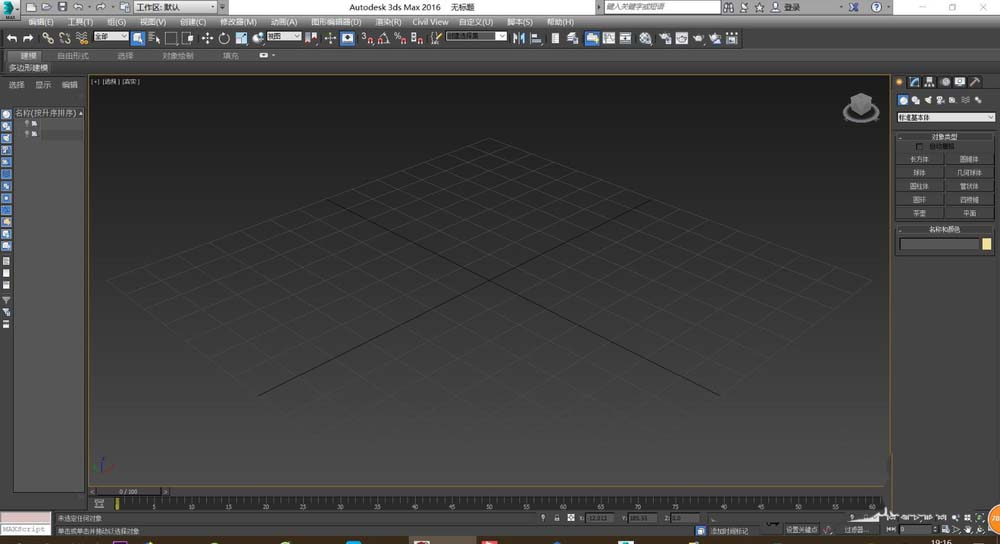Select the Unlink Selection tool
The width and height of the screenshot is (1000, 544).
64,38
